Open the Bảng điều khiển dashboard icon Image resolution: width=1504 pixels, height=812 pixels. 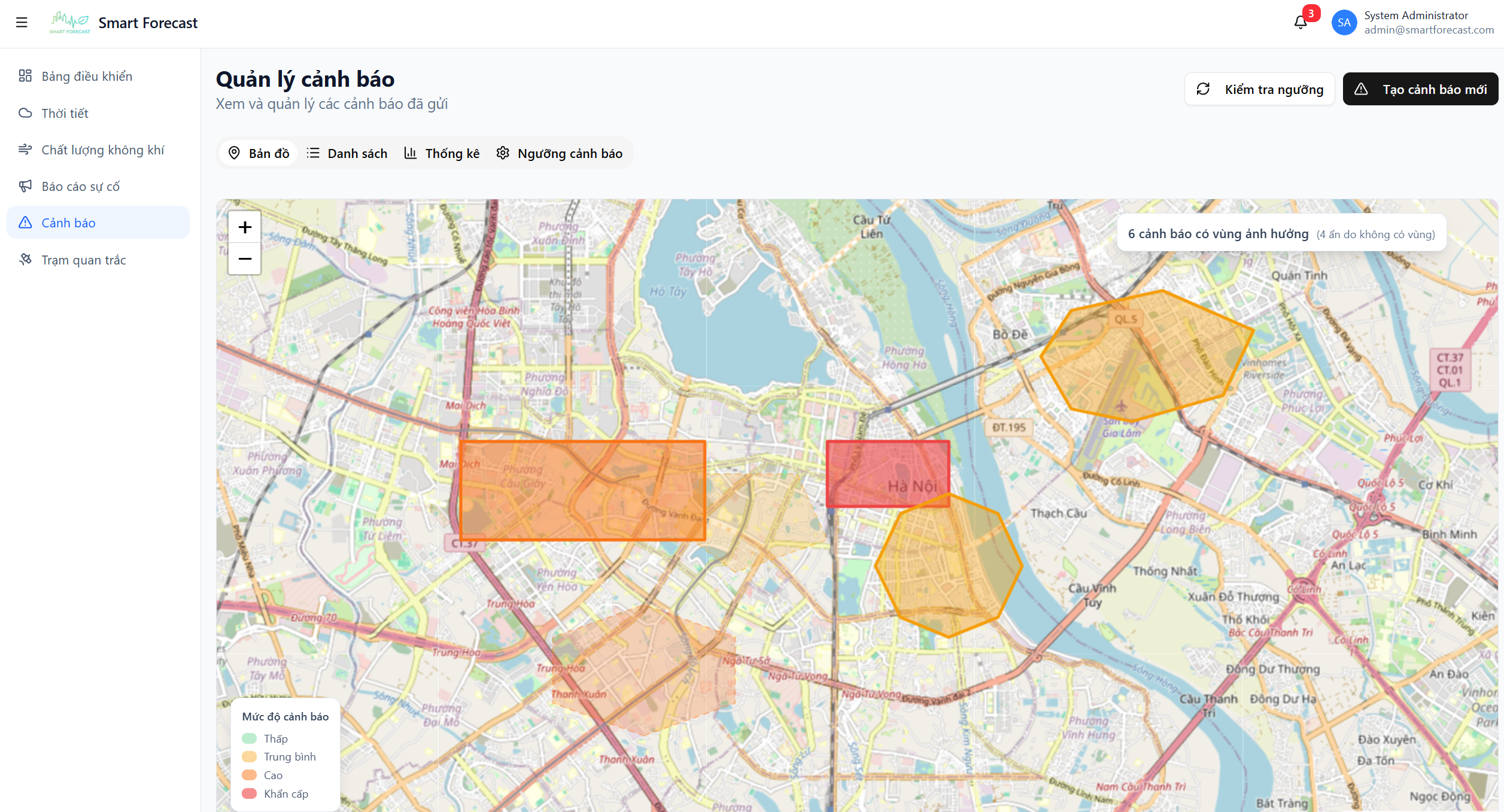26,76
